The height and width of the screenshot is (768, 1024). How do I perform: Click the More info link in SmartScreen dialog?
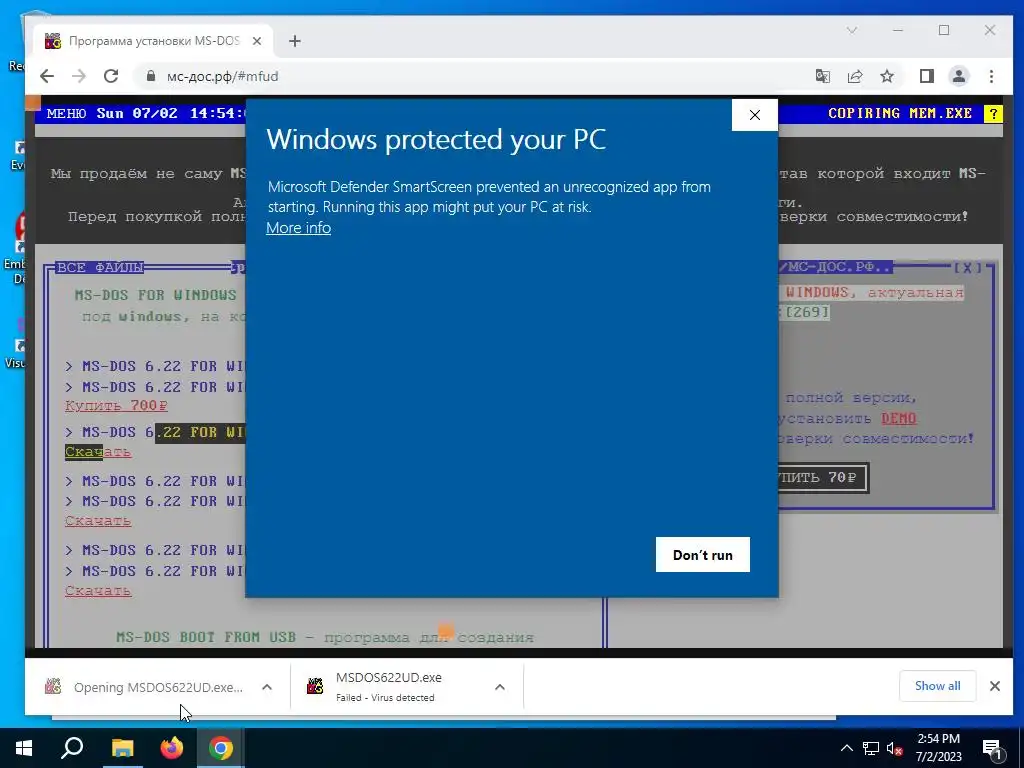pos(298,228)
